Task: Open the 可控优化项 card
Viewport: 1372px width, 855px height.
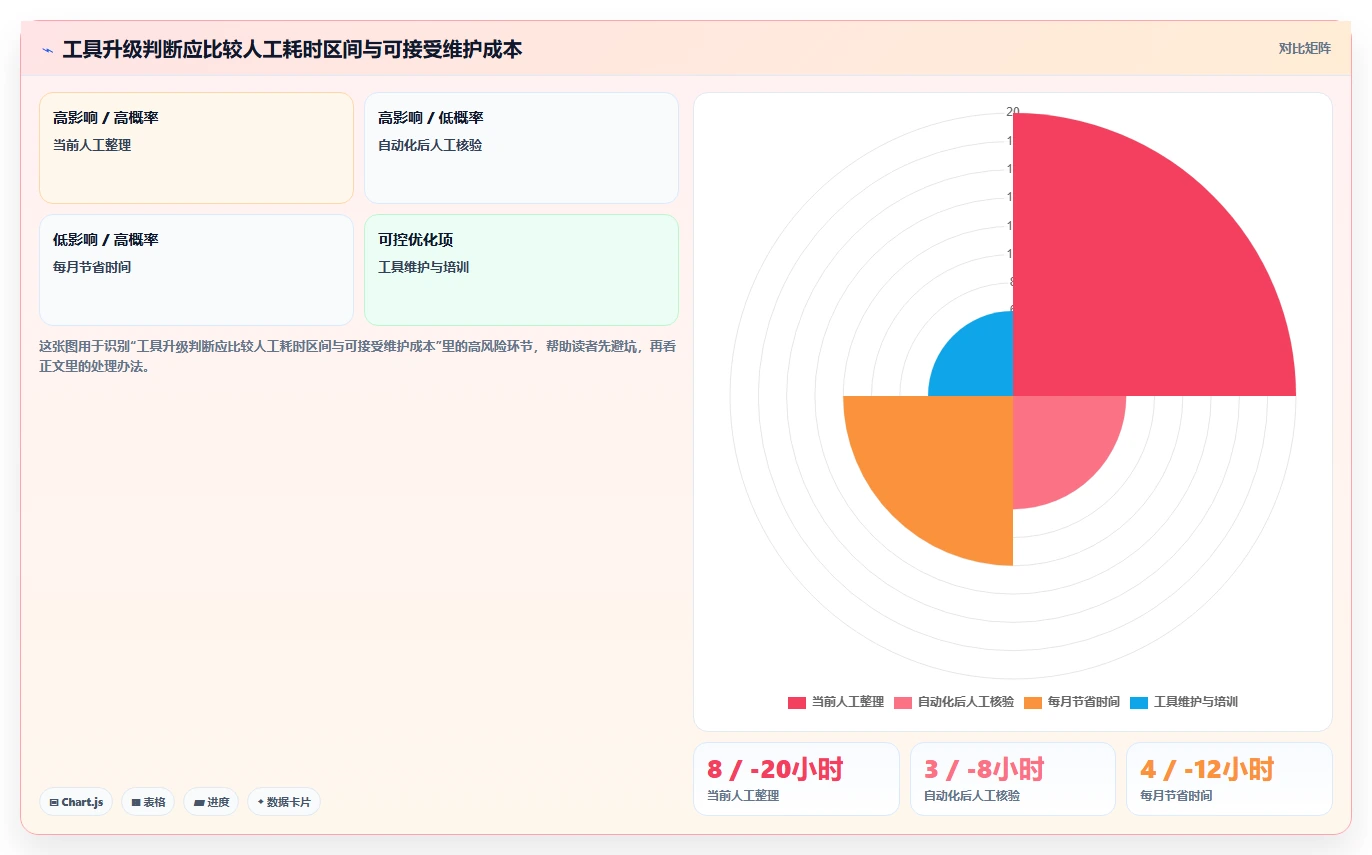Action: click(x=521, y=270)
